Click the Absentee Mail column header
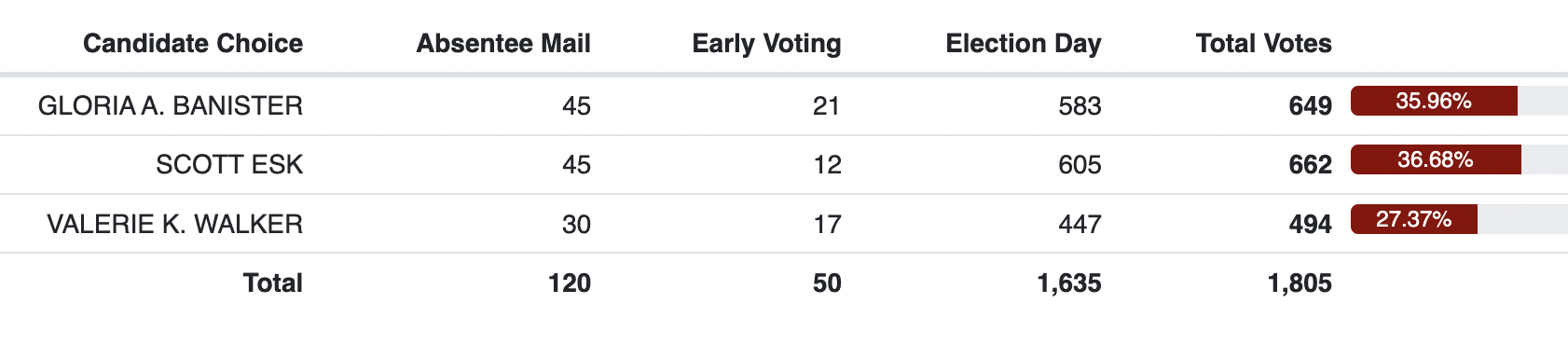Screen dimensions: 1568x345 point(503,44)
